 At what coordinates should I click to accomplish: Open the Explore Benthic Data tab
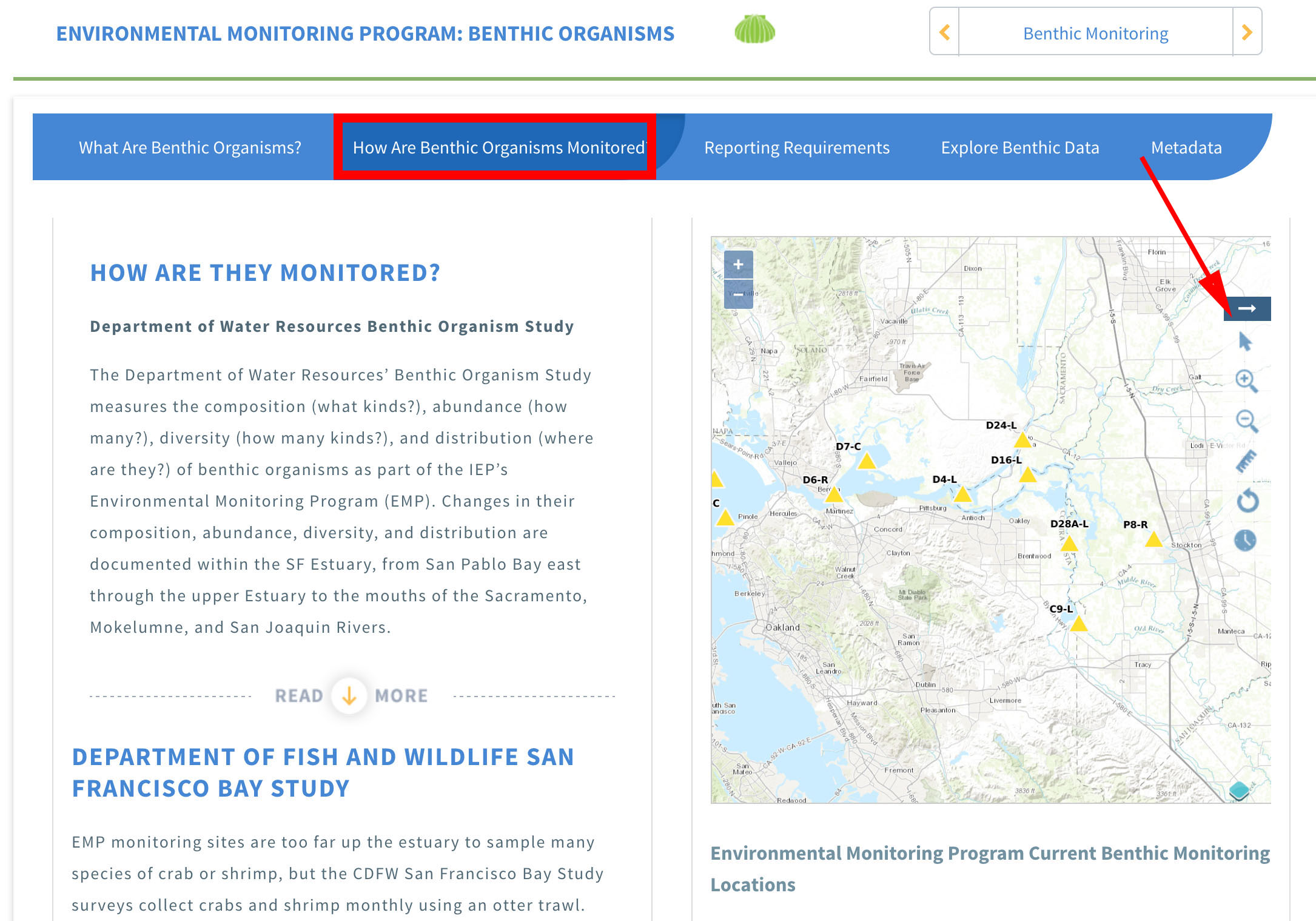[1020, 147]
